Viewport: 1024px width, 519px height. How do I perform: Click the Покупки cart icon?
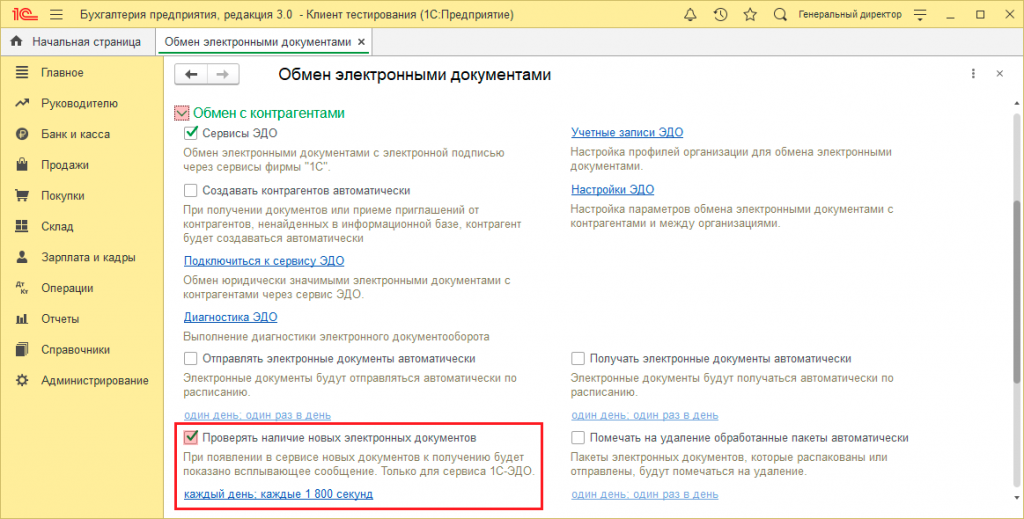point(22,195)
